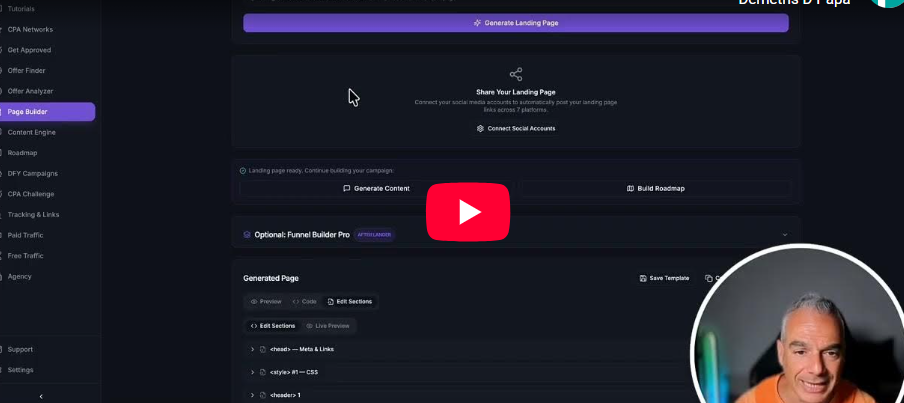Image resolution: width=904 pixels, height=403 pixels.
Task: Expand the style #1 CSS section
Action: [253, 372]
